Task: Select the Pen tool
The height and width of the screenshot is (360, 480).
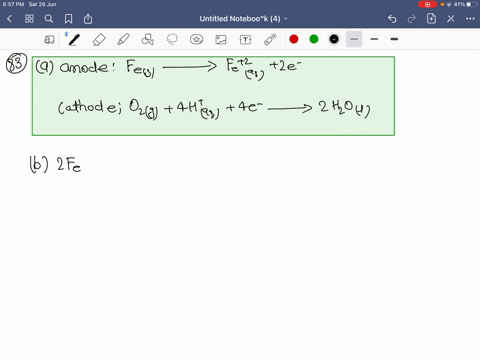Action: 73,39
